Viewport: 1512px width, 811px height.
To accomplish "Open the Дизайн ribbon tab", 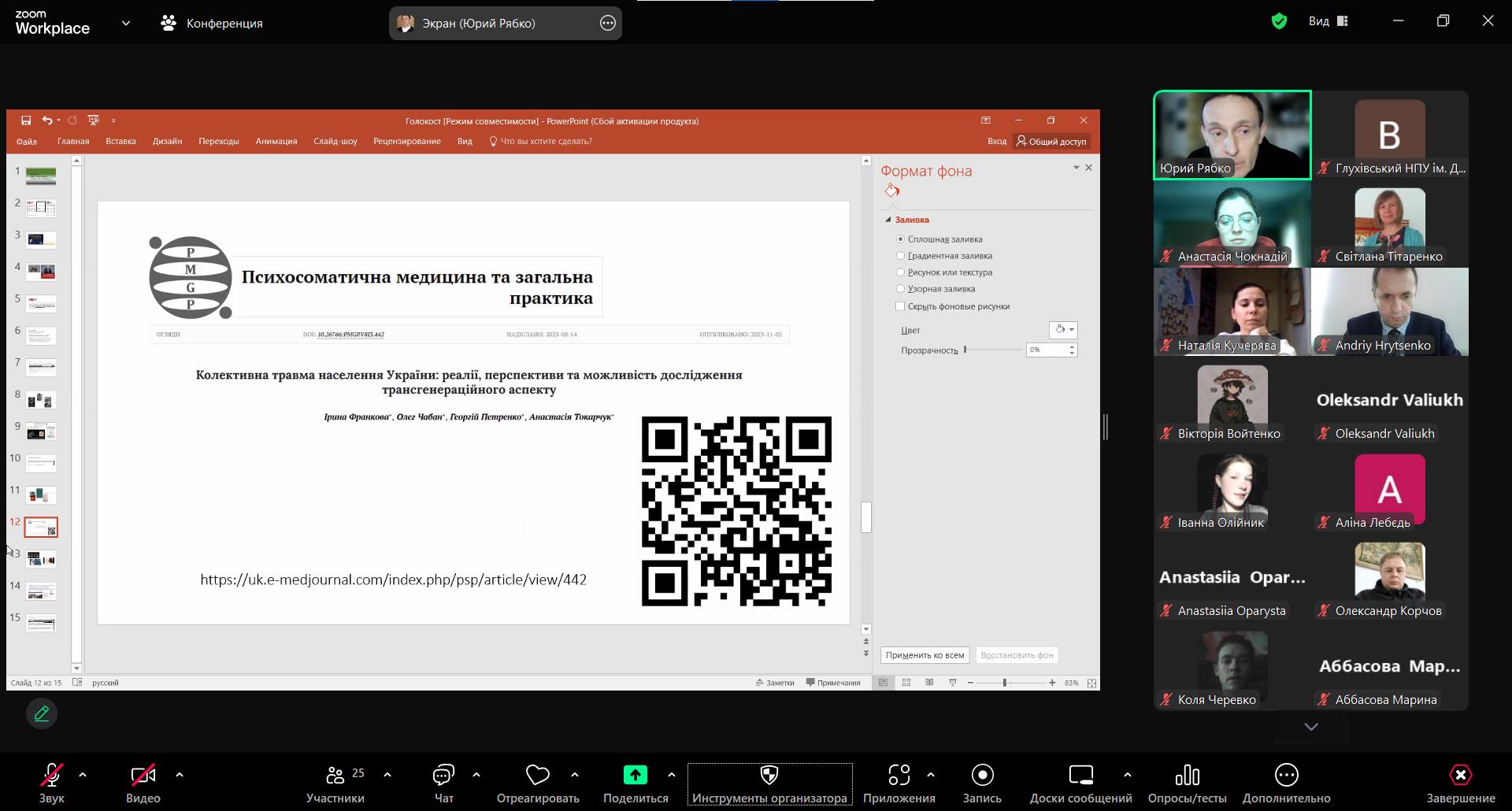I will [x=167, y=142].
